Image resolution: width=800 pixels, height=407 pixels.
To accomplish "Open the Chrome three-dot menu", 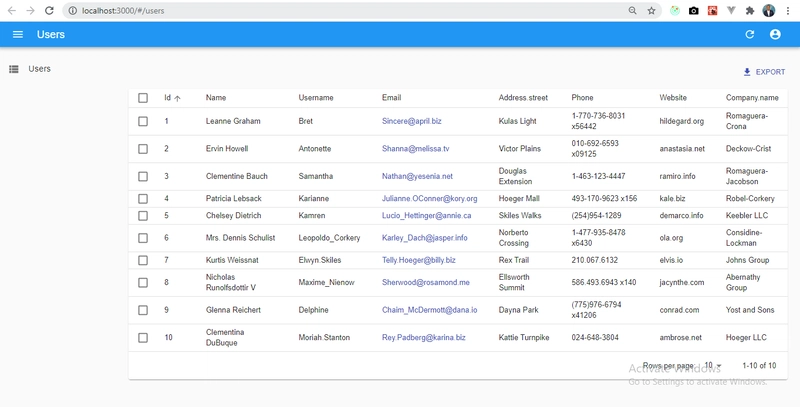I will click(x=788, y=11).
